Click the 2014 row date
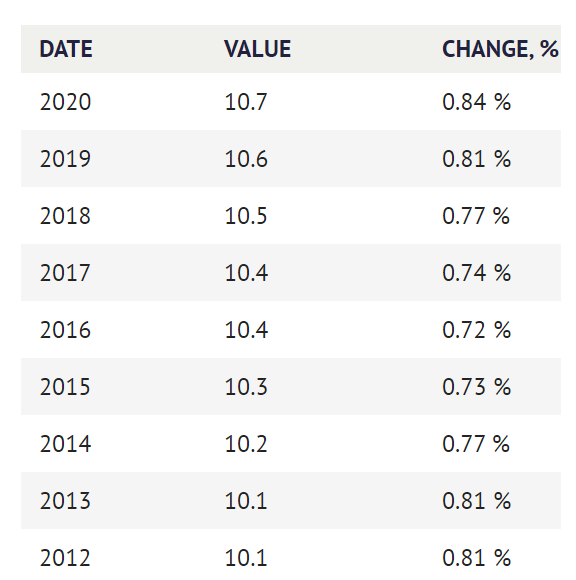This screenshot has height=580, width=576. (65, 444)
